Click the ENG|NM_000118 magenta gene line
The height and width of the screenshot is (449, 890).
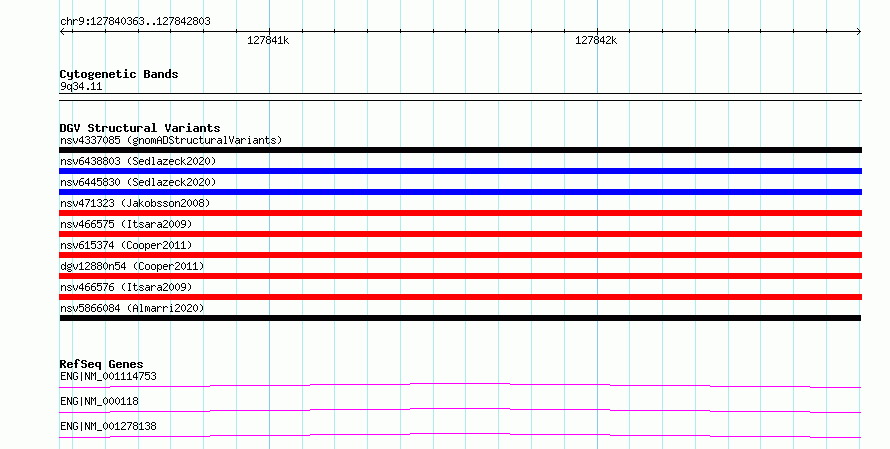point(460,410)
